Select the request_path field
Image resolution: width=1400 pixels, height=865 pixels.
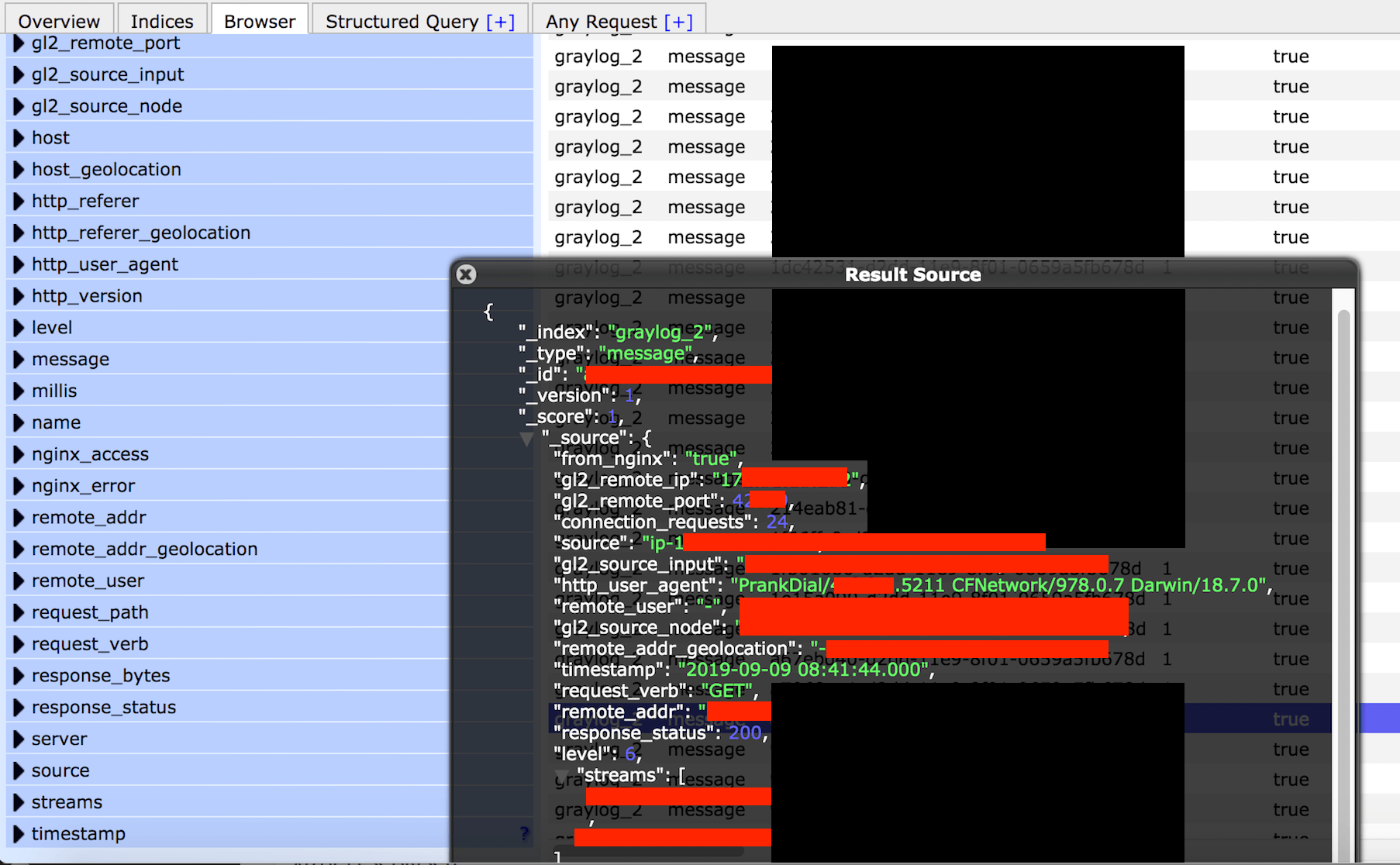pyautogui.click(x=90, y=613)
